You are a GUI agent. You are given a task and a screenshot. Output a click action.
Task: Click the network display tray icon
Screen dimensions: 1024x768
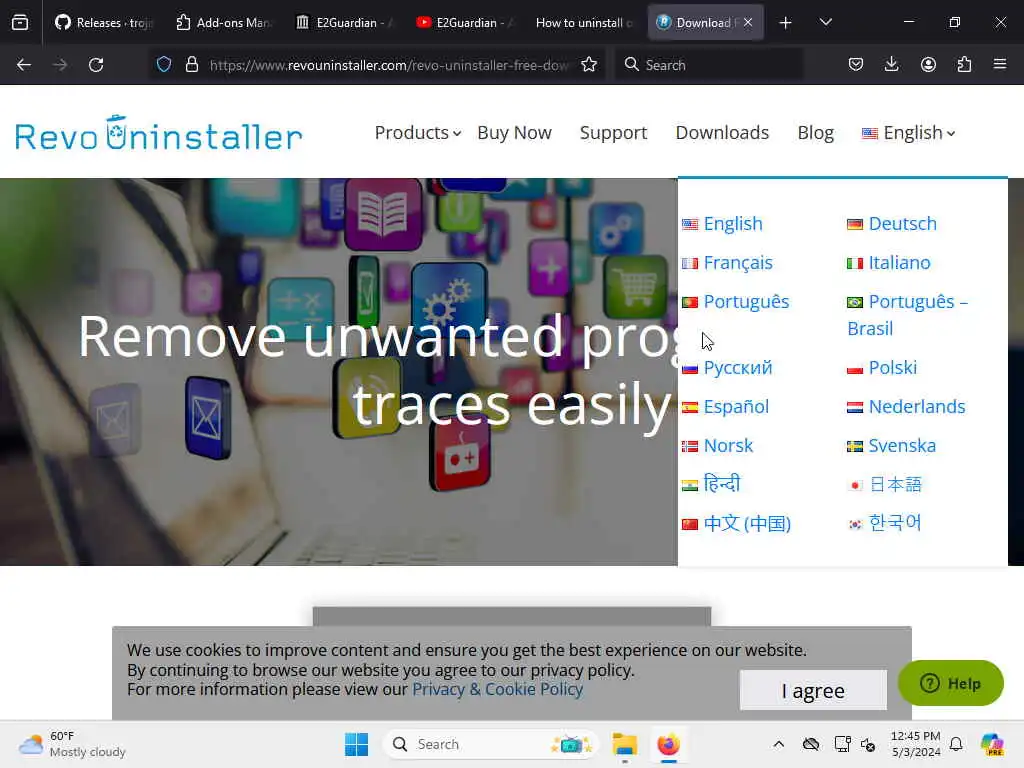[842, 744]
